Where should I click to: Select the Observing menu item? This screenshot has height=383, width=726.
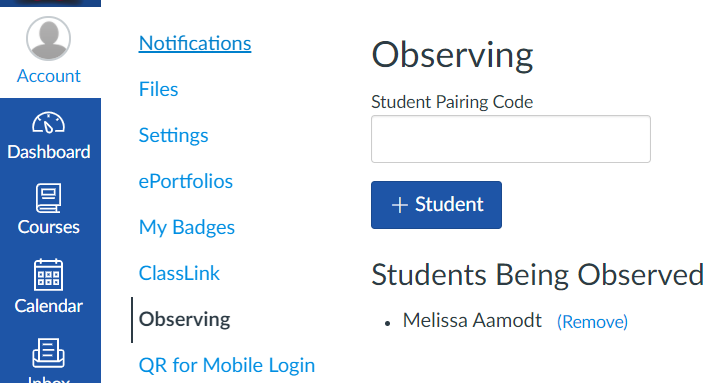[185, 320]
